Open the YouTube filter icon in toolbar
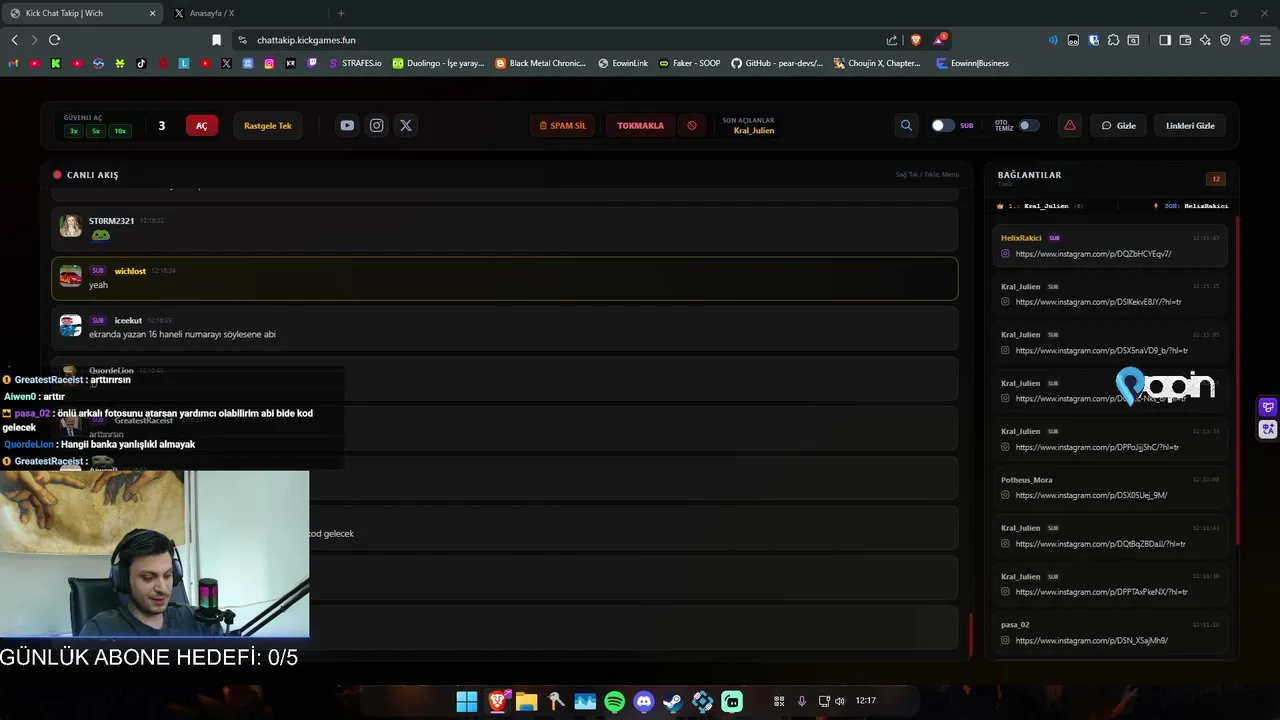 (x=347, y=125)
